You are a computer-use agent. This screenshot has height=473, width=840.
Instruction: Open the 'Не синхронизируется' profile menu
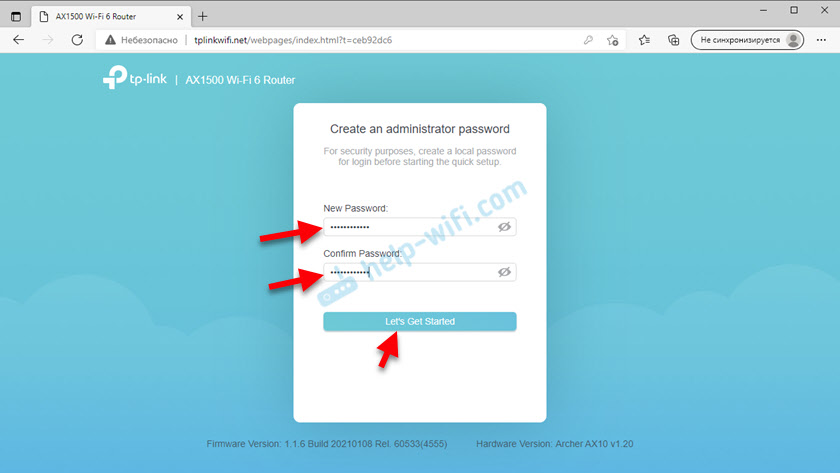pyautogui.click(x=747, y=40)
